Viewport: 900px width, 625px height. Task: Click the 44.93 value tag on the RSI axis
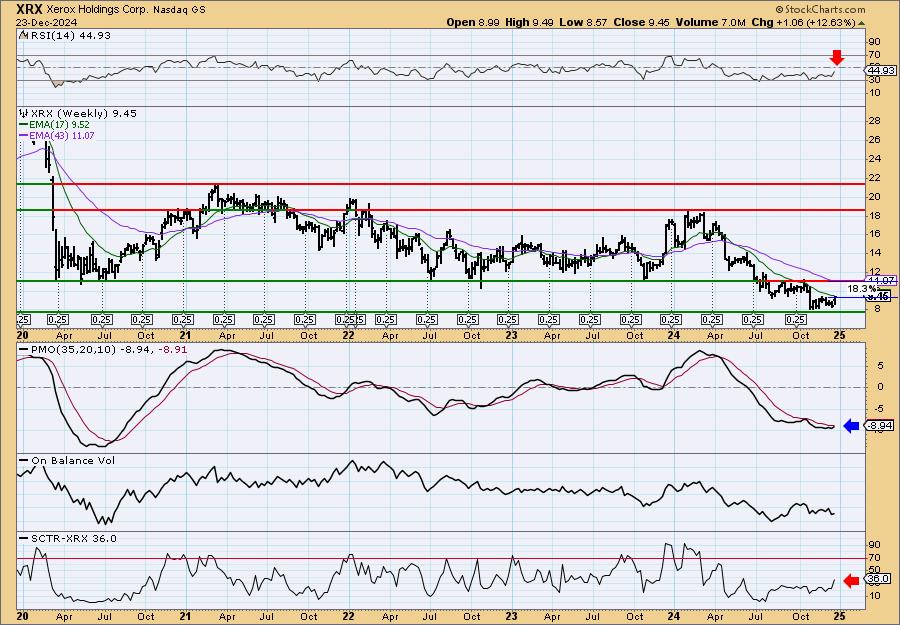coord(878,71)
